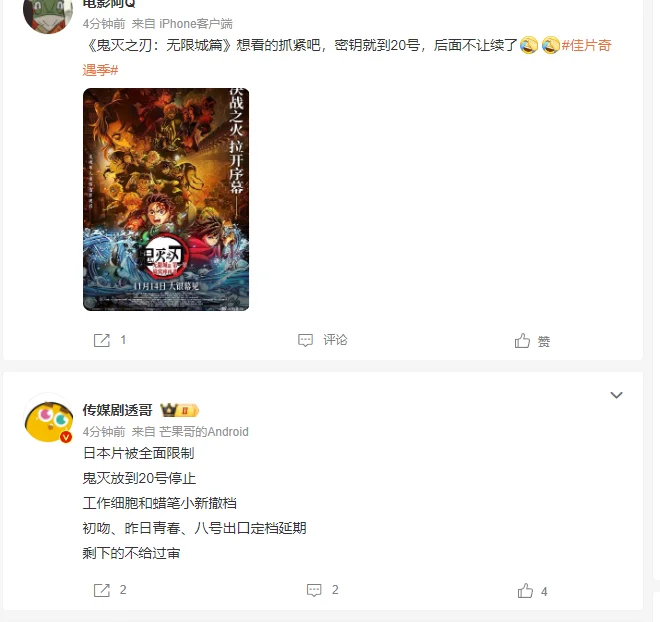Click the repost icon on the first post
This screenshot has height=622, width=660.
pos(101,340)
